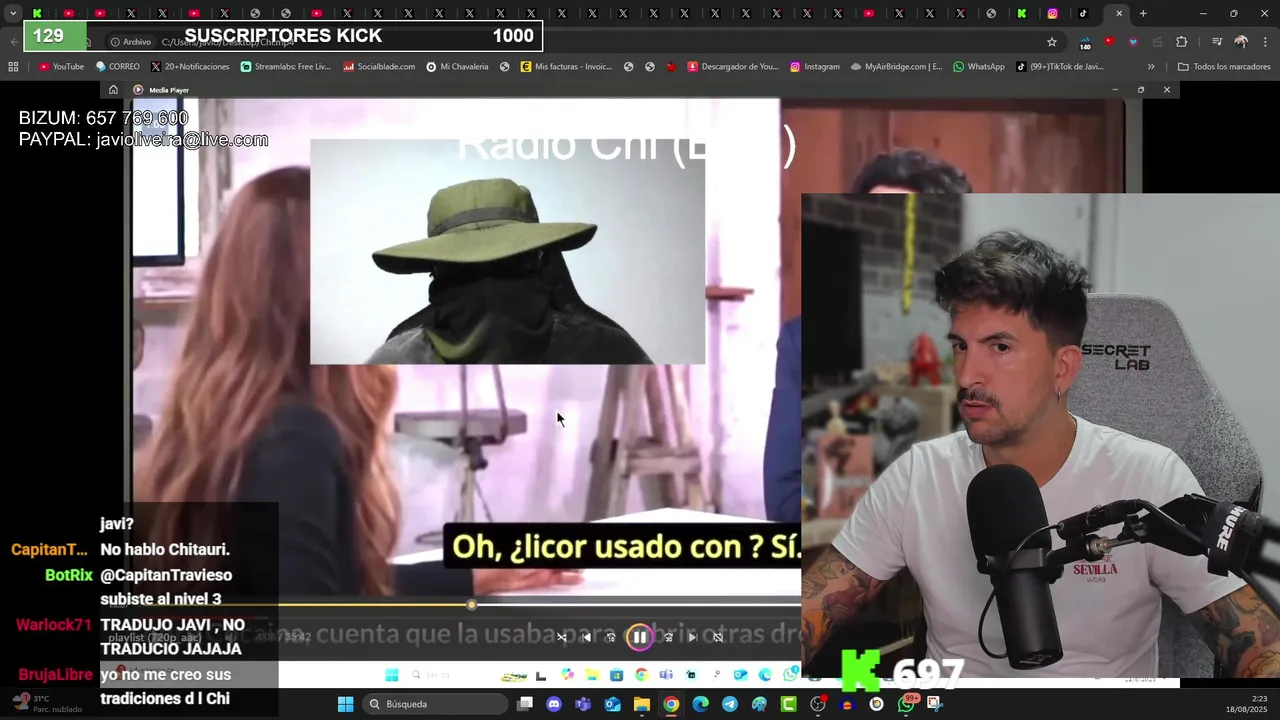This screenshot has height=720, width=1280.
Task: Open the YouTube bookmark
Action: pyautogui.click(x=61, y=67)
